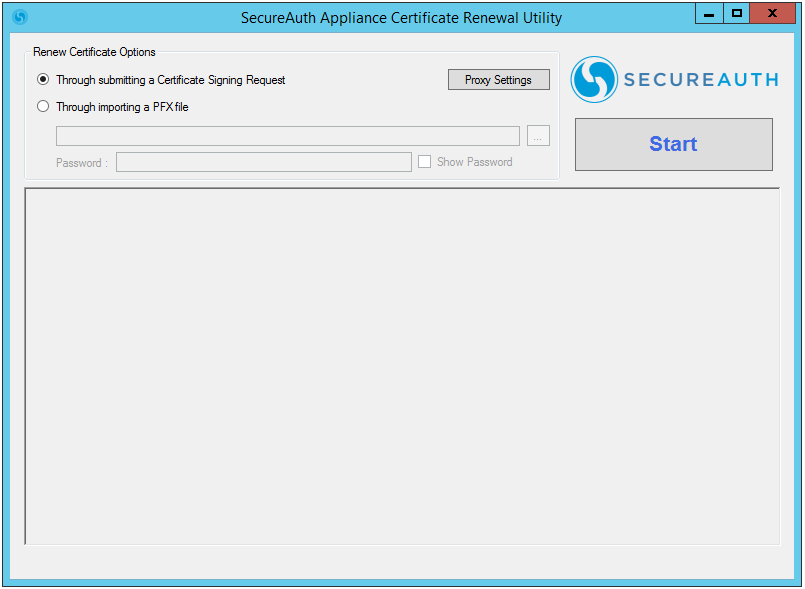
Task: Click the Password field label
Action: click(x=81, y=163)
